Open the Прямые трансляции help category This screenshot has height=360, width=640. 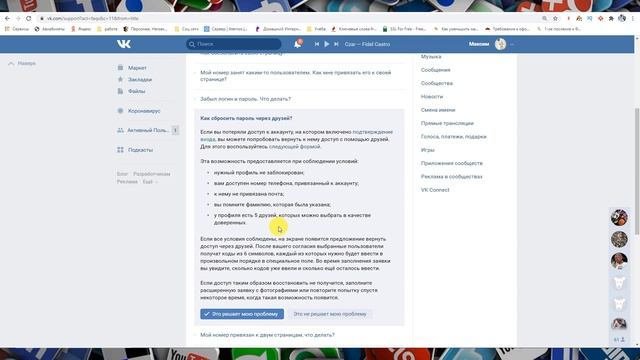coord(447,123)
